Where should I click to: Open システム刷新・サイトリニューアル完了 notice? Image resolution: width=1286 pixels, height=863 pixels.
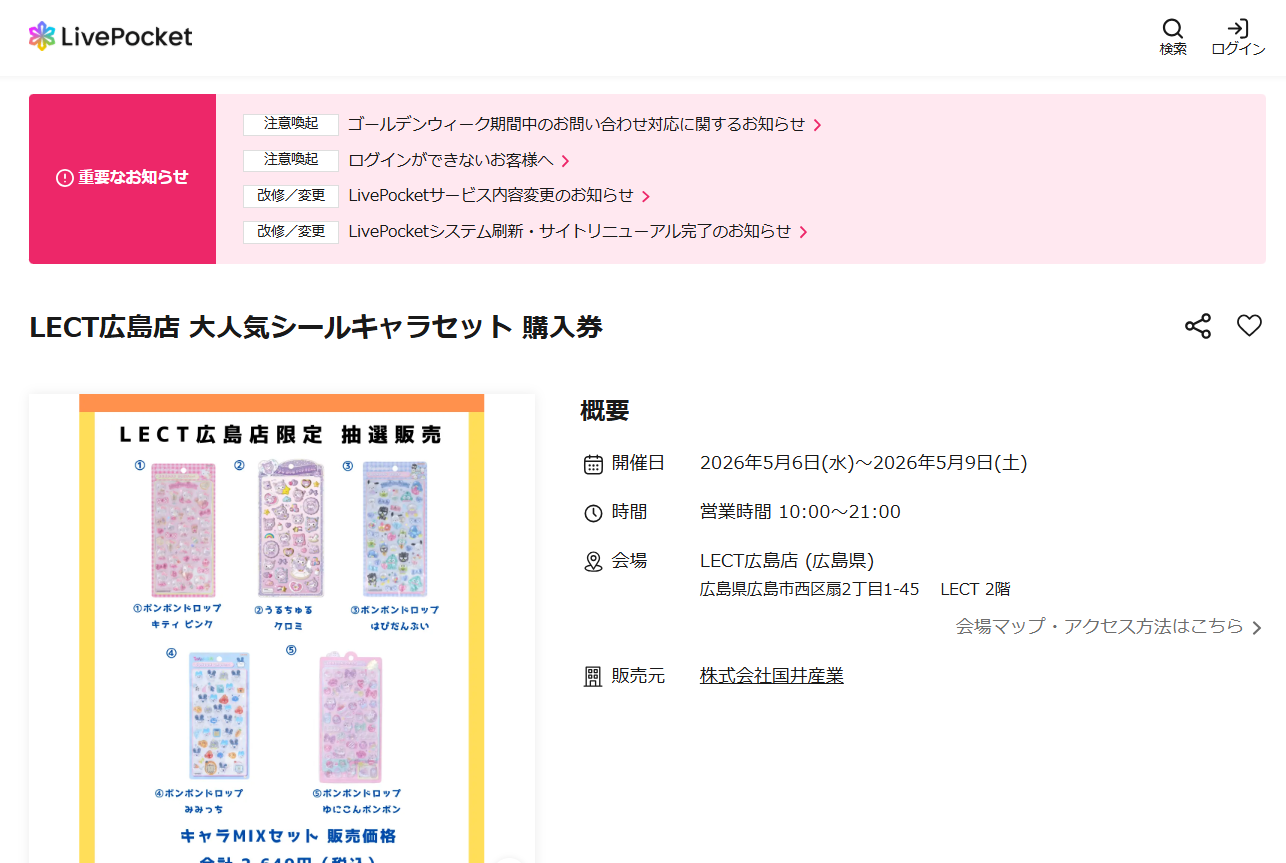pyautogui.click(x=570, y=231)
